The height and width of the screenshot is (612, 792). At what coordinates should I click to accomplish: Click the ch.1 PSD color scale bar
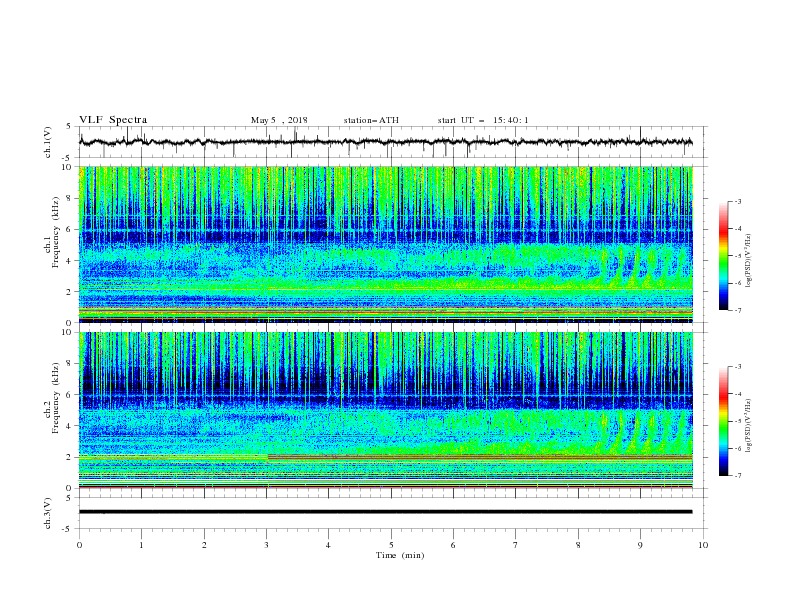coord(723,256)
